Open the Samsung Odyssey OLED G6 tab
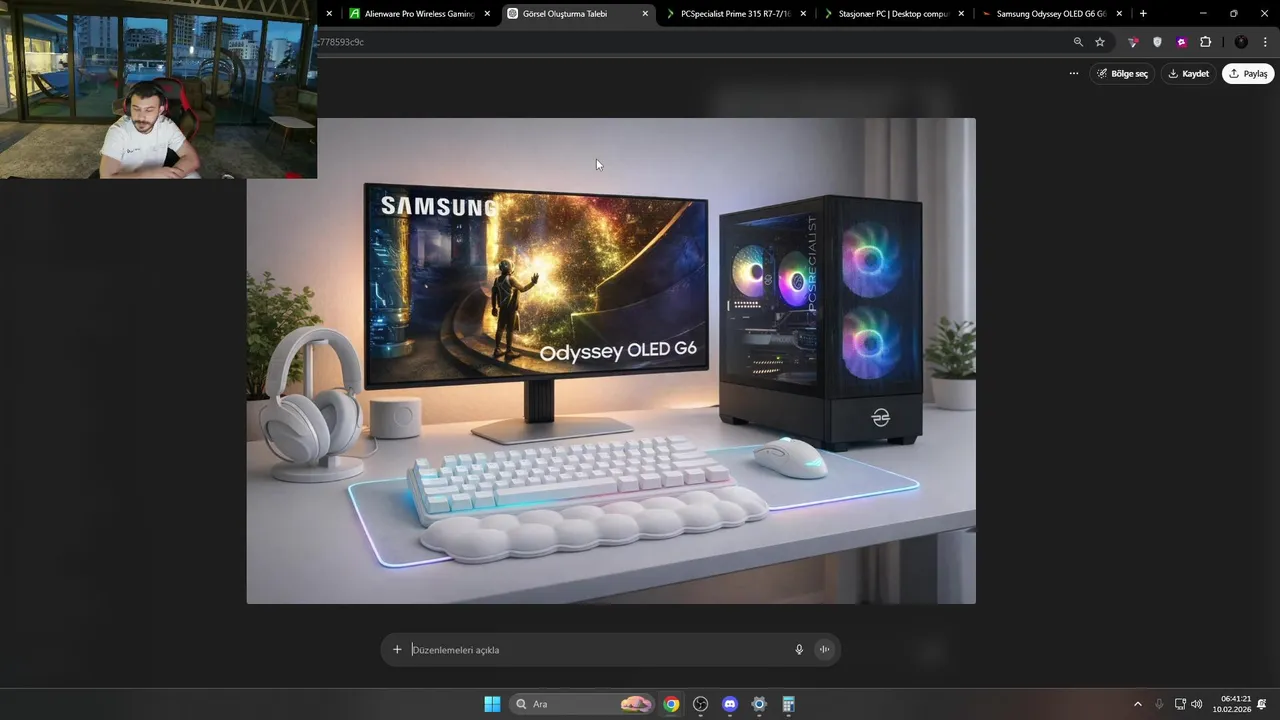 pos(1051,14)
